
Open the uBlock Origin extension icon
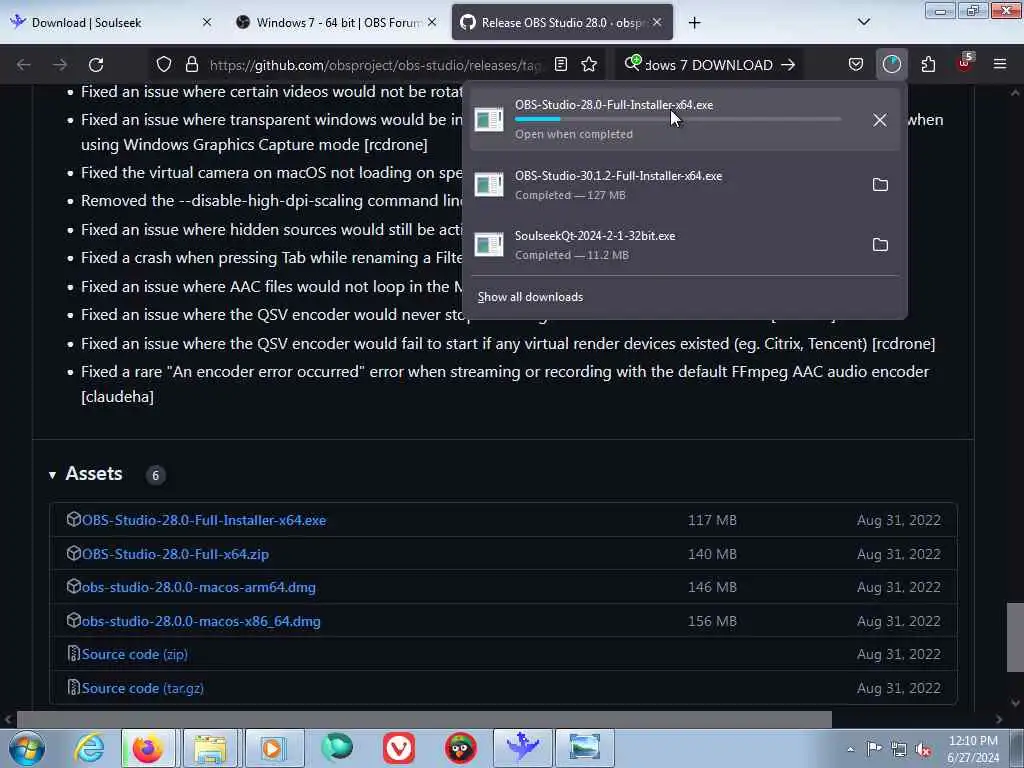point(965,63)
